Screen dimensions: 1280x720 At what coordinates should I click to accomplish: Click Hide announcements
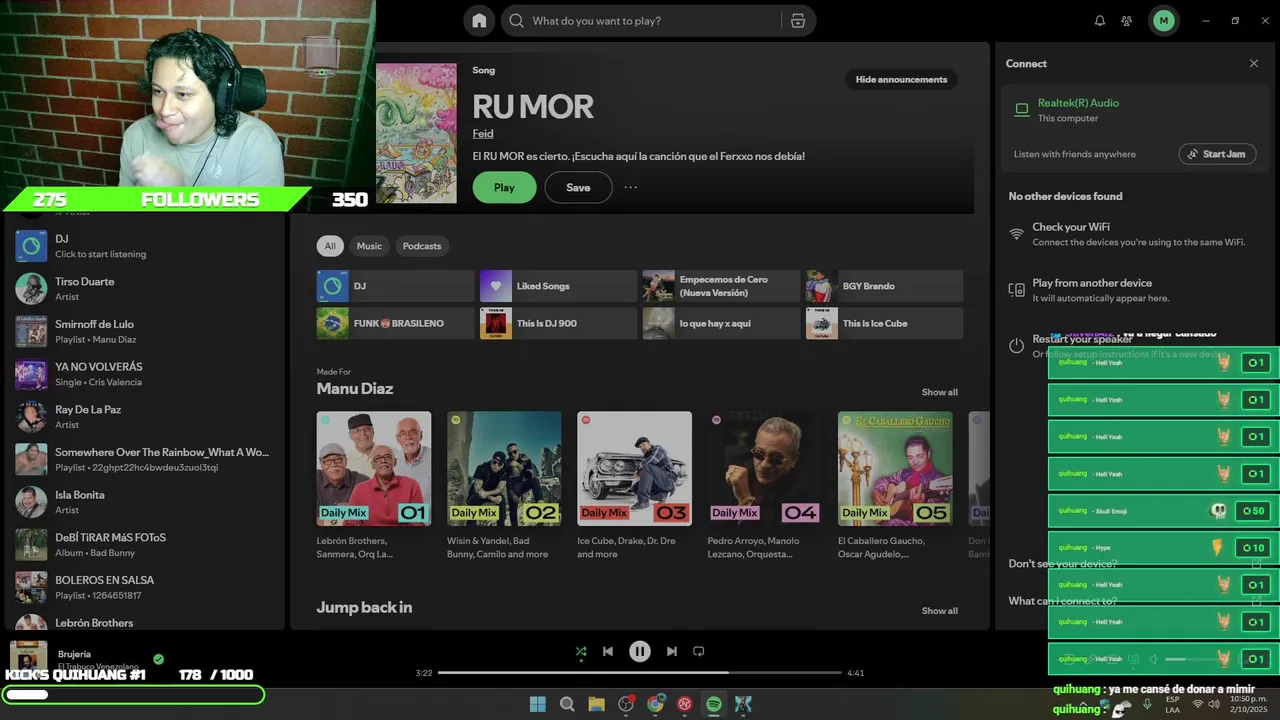[x=901, y=79]
